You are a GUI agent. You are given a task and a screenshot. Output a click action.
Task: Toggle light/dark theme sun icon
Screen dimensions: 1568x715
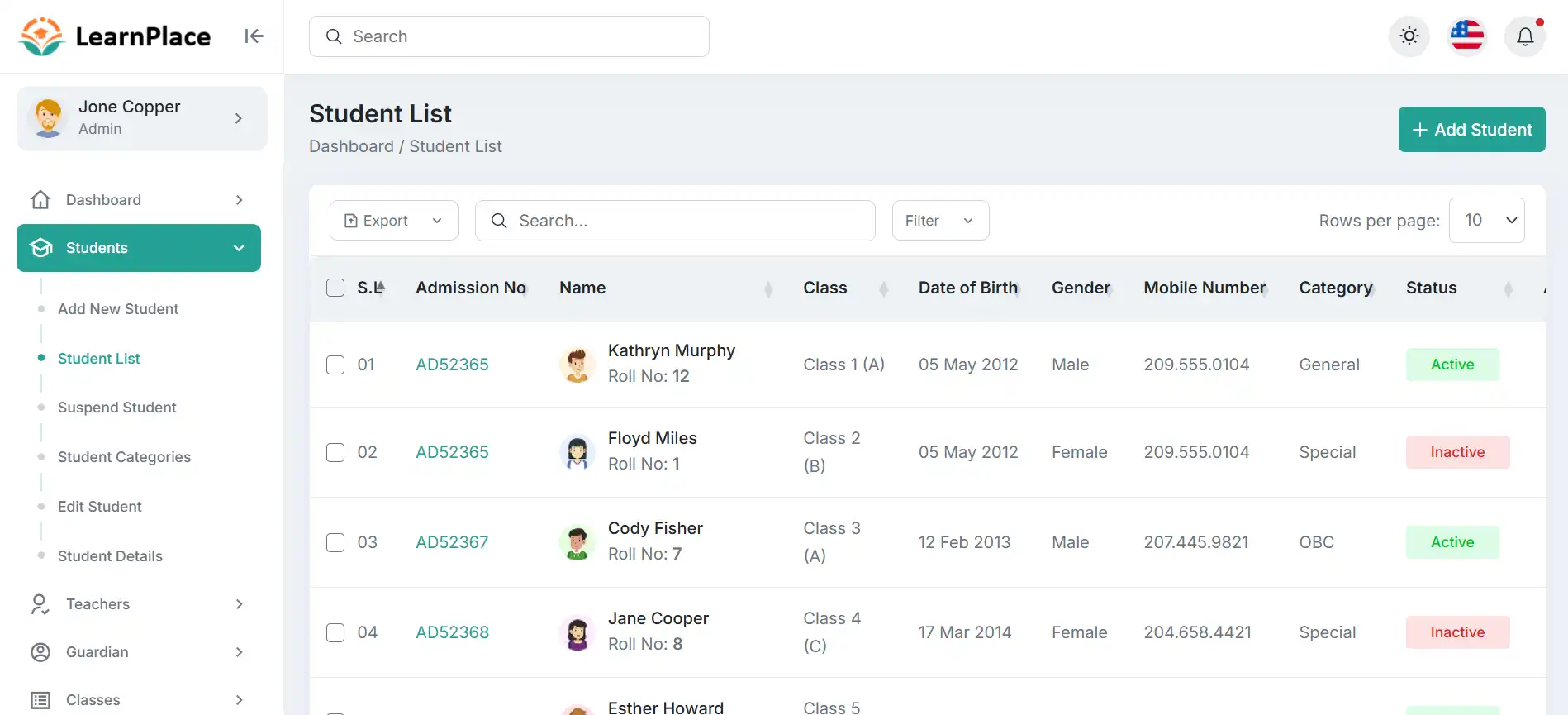tap(1409, 36)
